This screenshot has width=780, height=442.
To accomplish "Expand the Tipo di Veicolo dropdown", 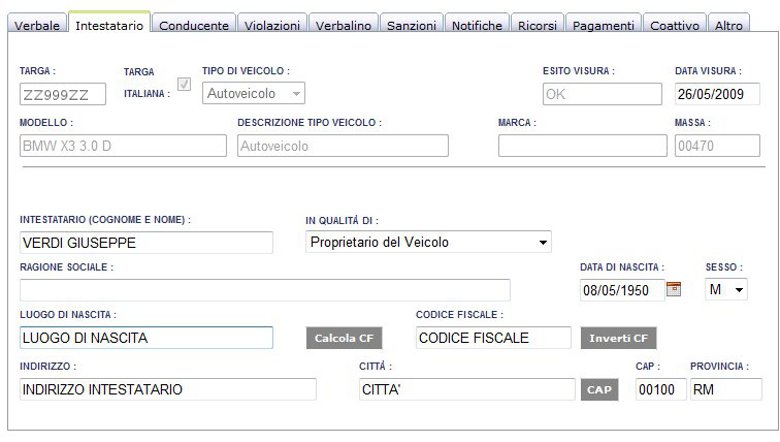I will click(253, 93).
